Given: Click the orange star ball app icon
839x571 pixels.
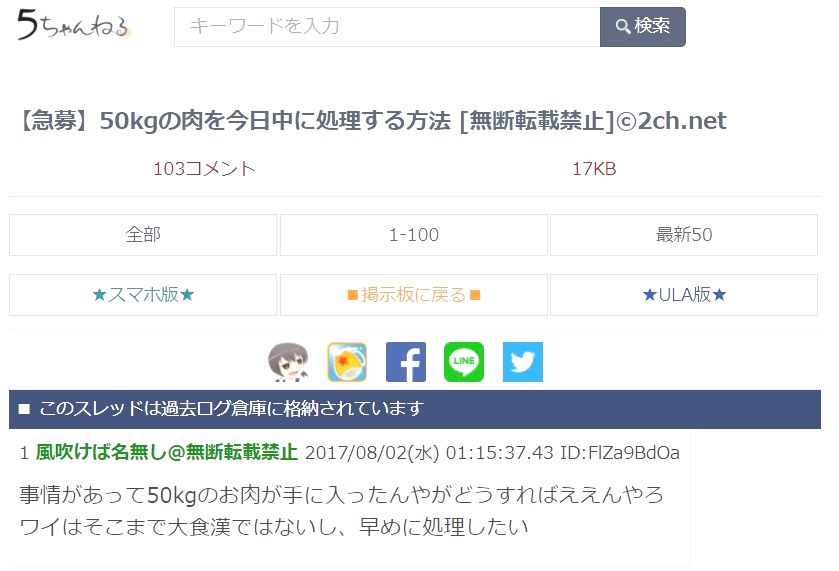Looking at the screenshot, I should click(x=347, y=362).
